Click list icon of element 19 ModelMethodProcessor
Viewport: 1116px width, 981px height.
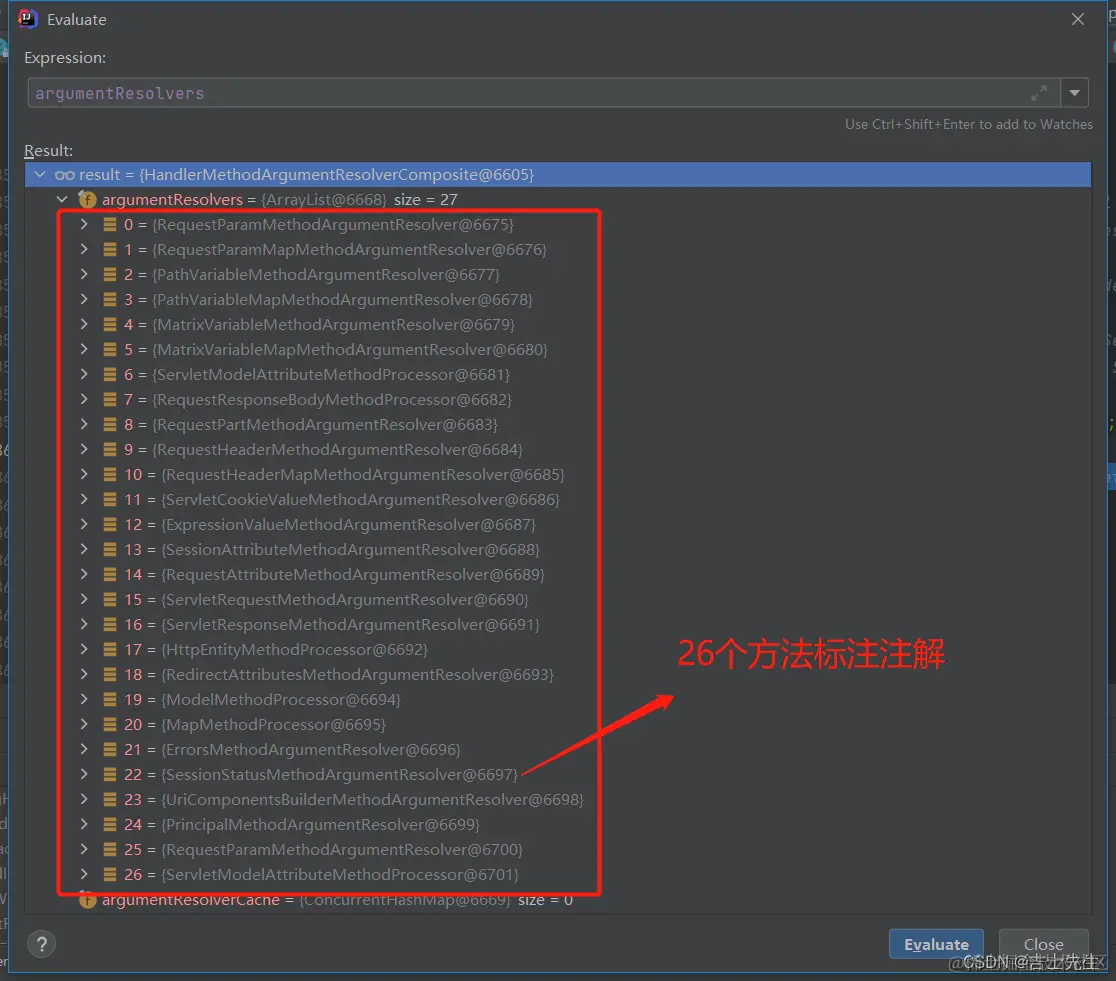pos(110,699)
